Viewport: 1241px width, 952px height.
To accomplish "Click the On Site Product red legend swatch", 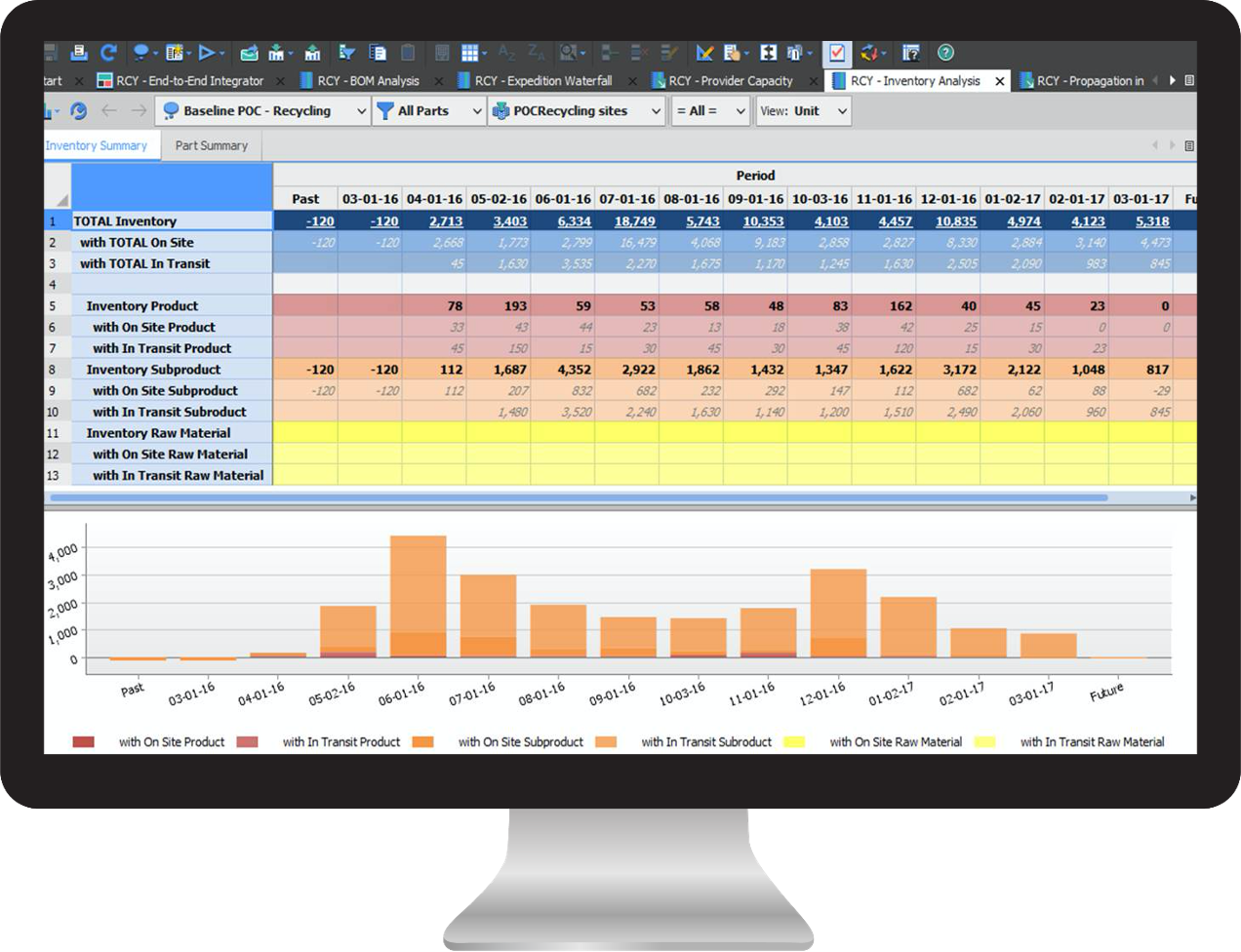I will pos(84,742).
